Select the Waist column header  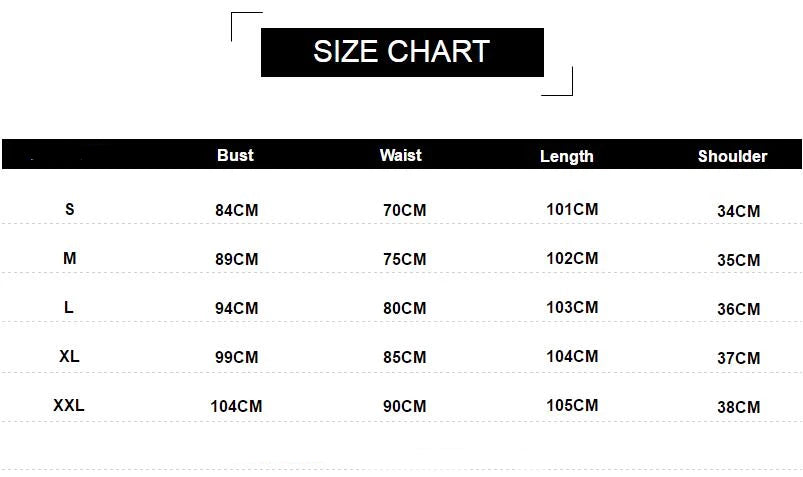(400, 155)
